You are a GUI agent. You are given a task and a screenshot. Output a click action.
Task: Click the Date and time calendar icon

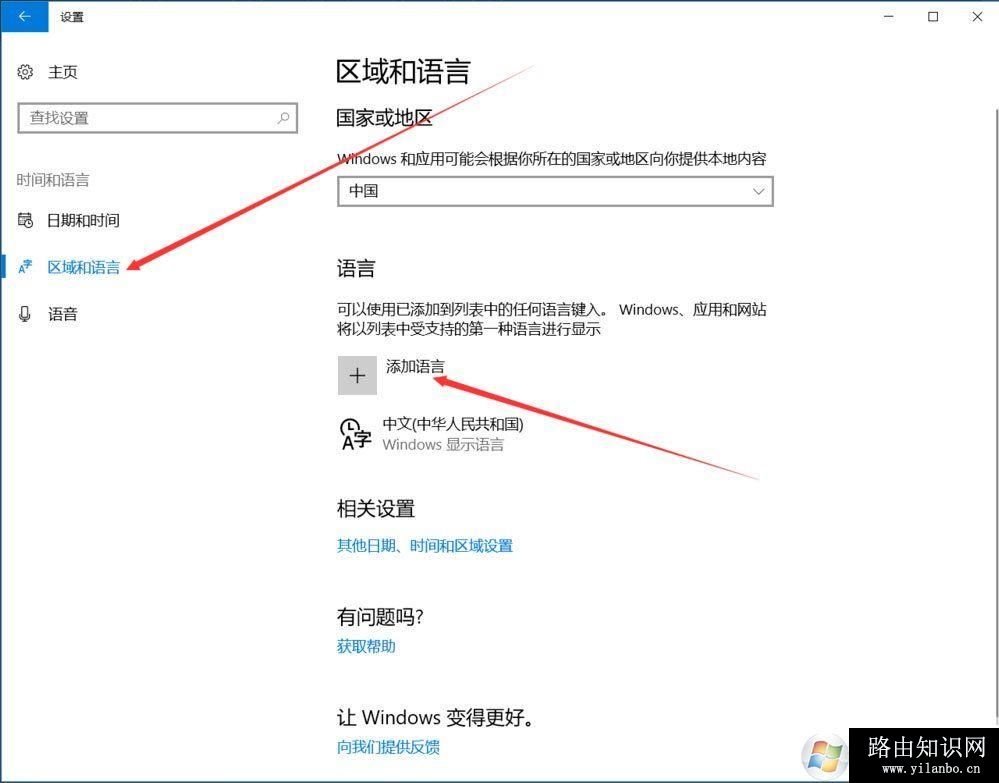click(25, 220)
